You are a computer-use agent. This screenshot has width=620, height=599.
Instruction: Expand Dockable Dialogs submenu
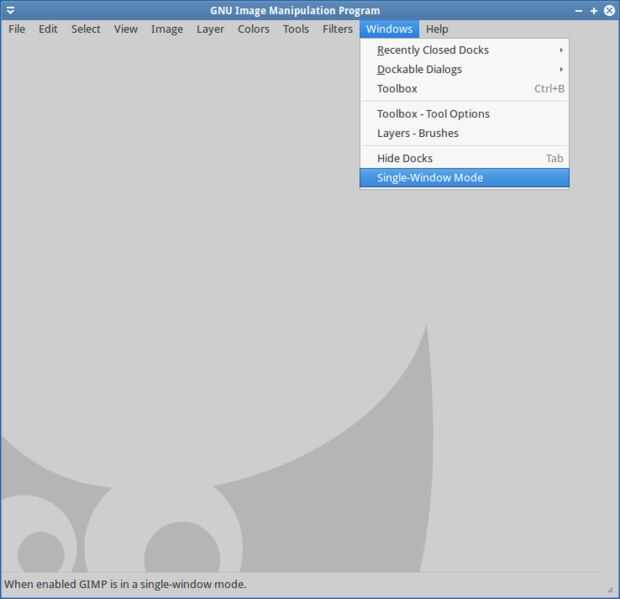point(465,69)
